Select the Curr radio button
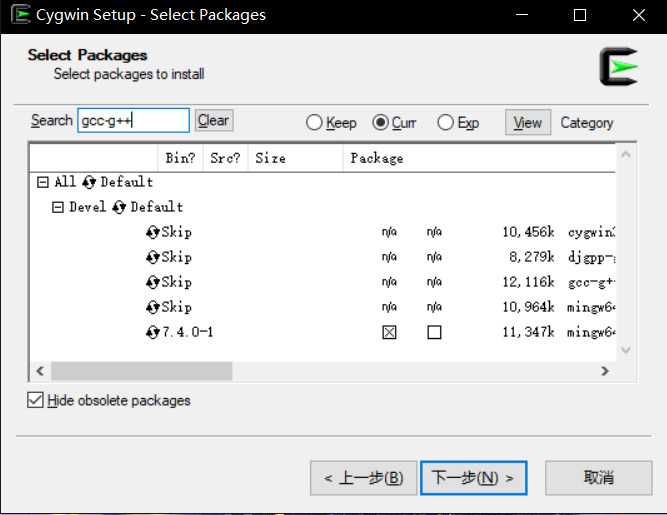 click(380, 122)
